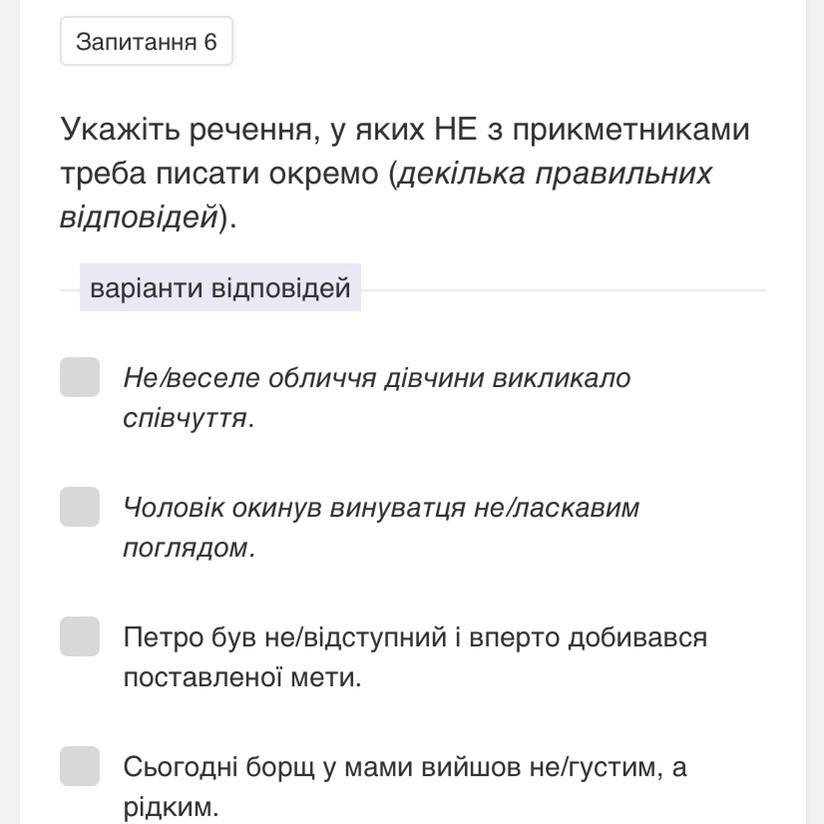
Task: Click the "Запитання 6" badge
Action: [x=146, y=41]
